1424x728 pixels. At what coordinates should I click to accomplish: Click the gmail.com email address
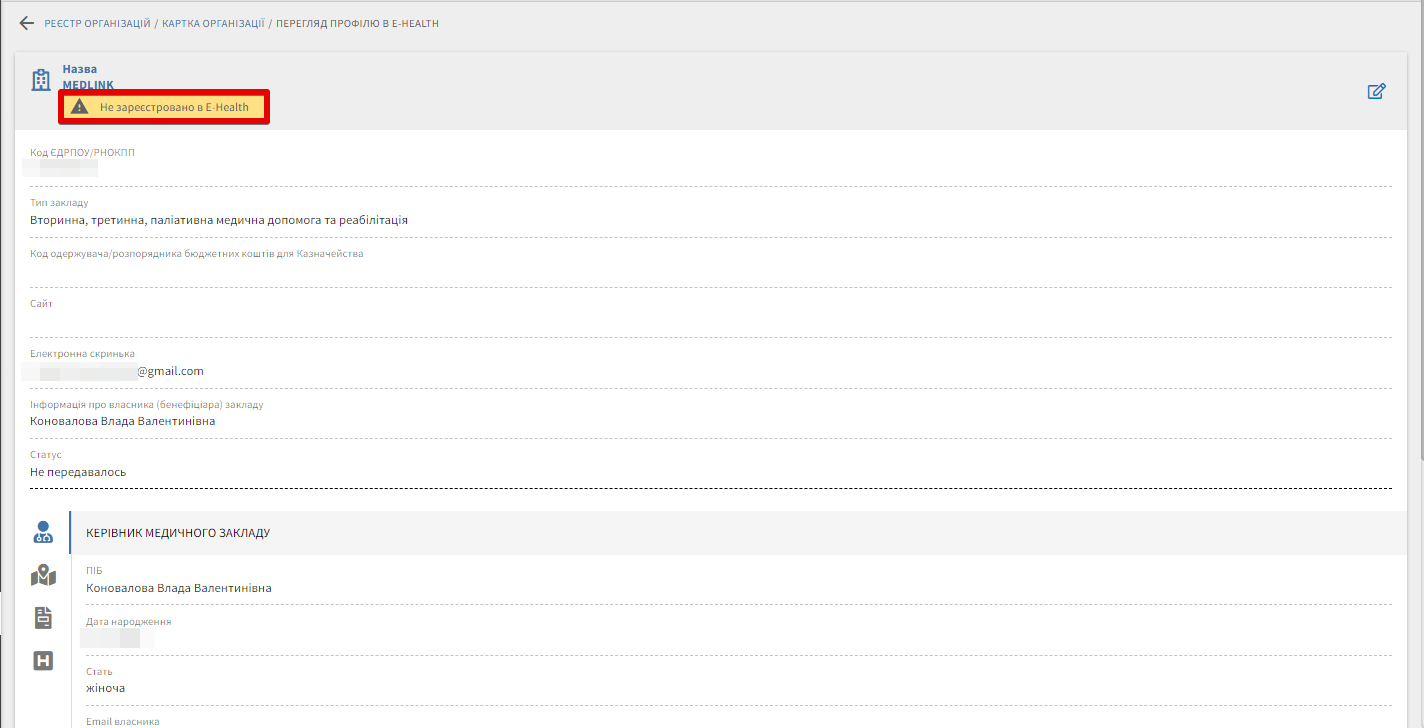pos(169,371)
